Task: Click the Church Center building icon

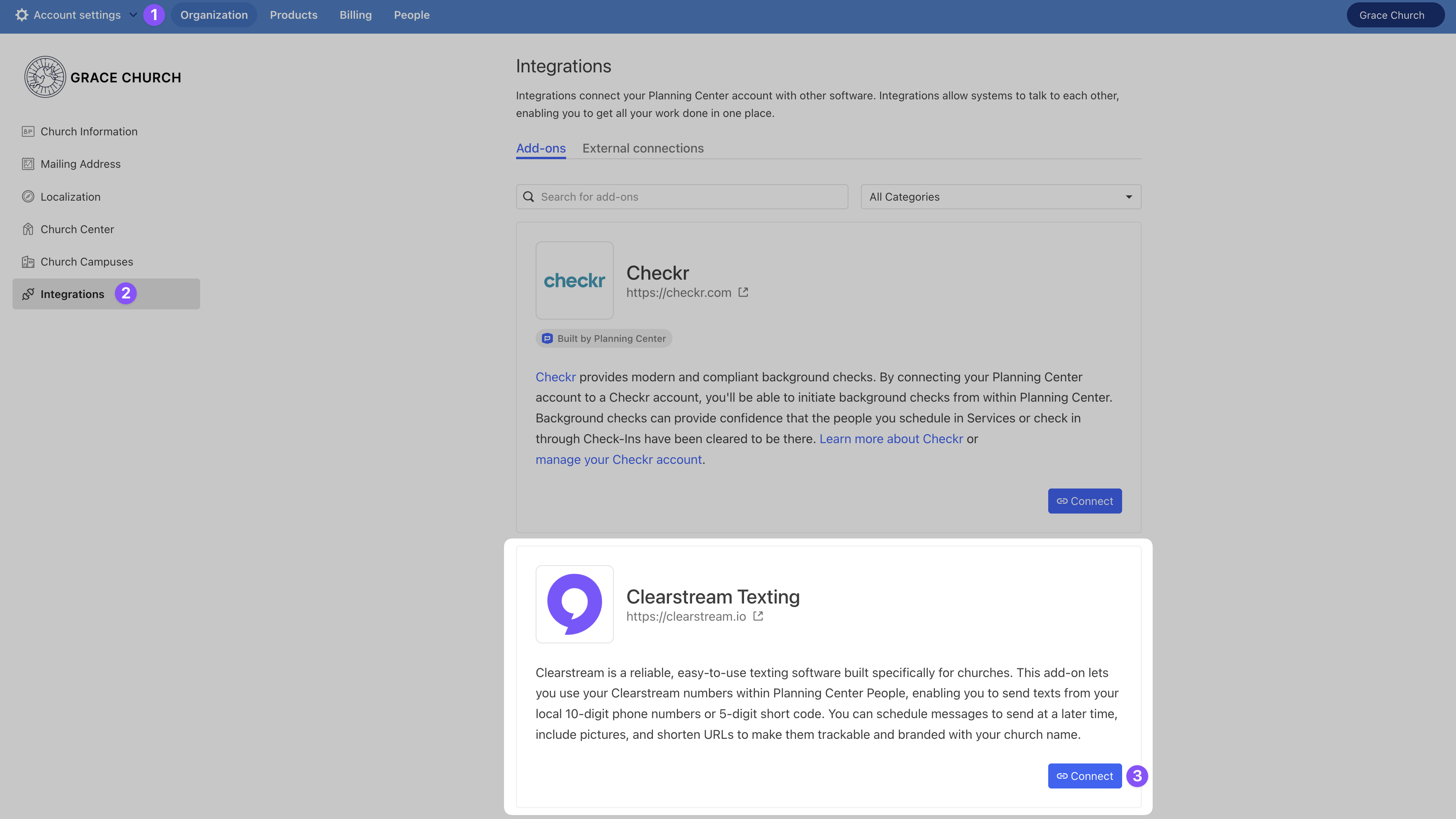Action: click(28, 229)
